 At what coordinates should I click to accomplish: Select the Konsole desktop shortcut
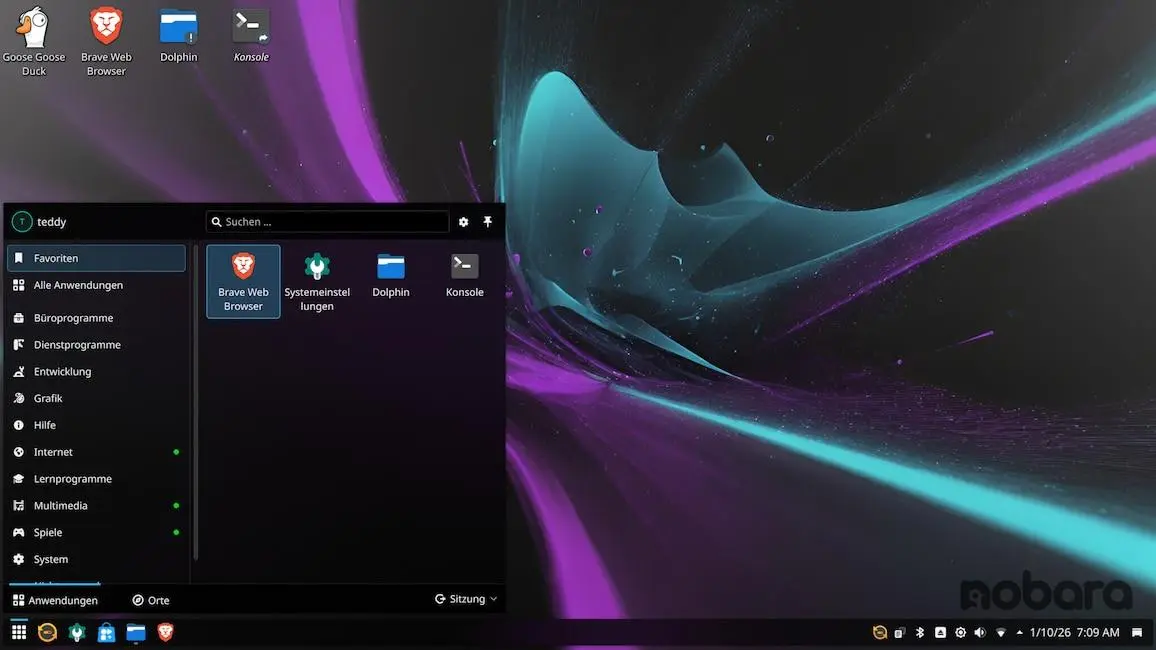(251, 35)
